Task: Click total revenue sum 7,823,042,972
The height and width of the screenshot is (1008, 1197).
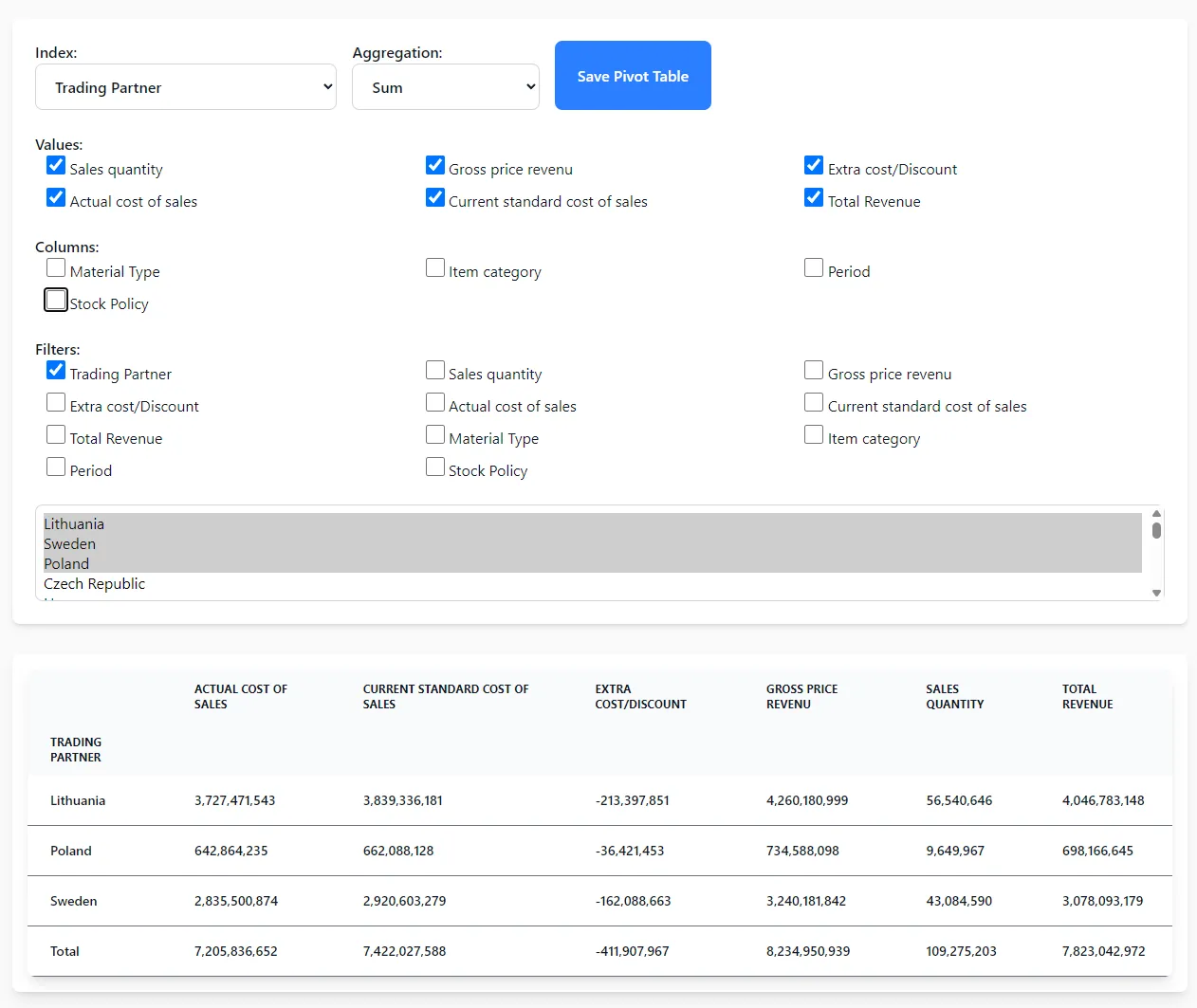Action: tap(1104, 951)
